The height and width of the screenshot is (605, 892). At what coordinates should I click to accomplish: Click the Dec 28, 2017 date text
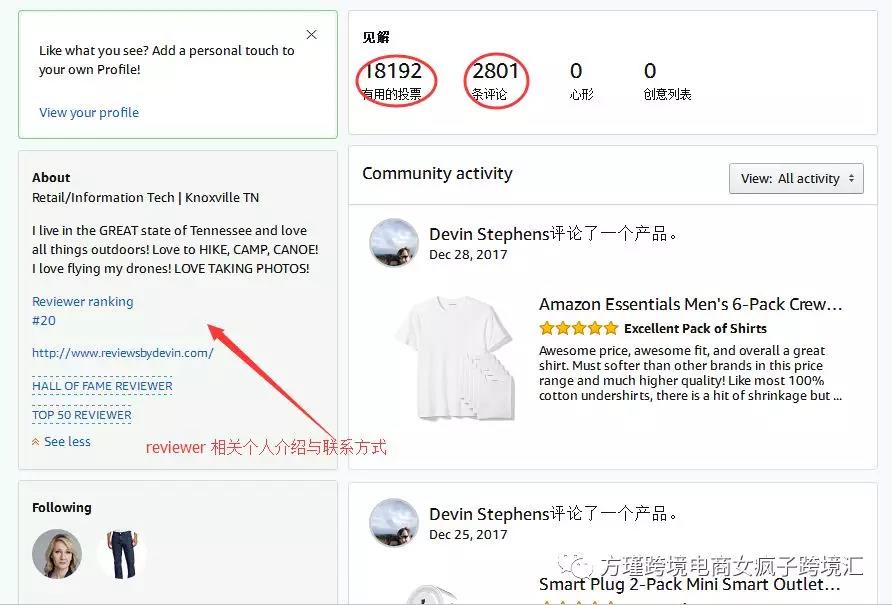(x=468, y=255)
